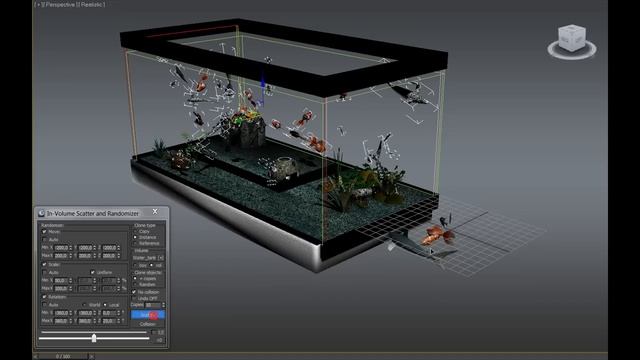Toggle the Undo OFF checkbox
The width and height of the screenshot is (640, 360).
134,298
